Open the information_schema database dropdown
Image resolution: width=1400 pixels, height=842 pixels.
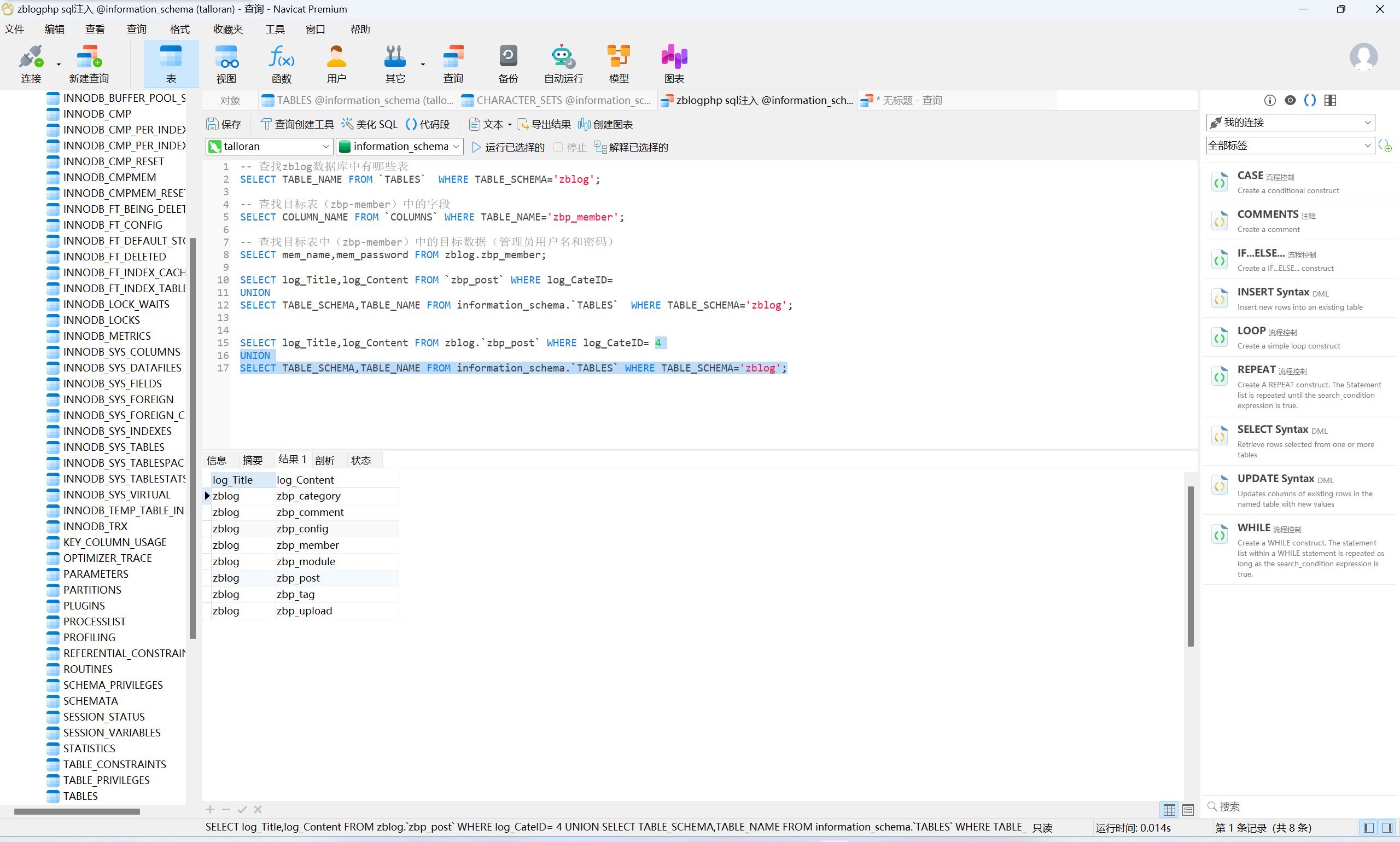point(457,147)
